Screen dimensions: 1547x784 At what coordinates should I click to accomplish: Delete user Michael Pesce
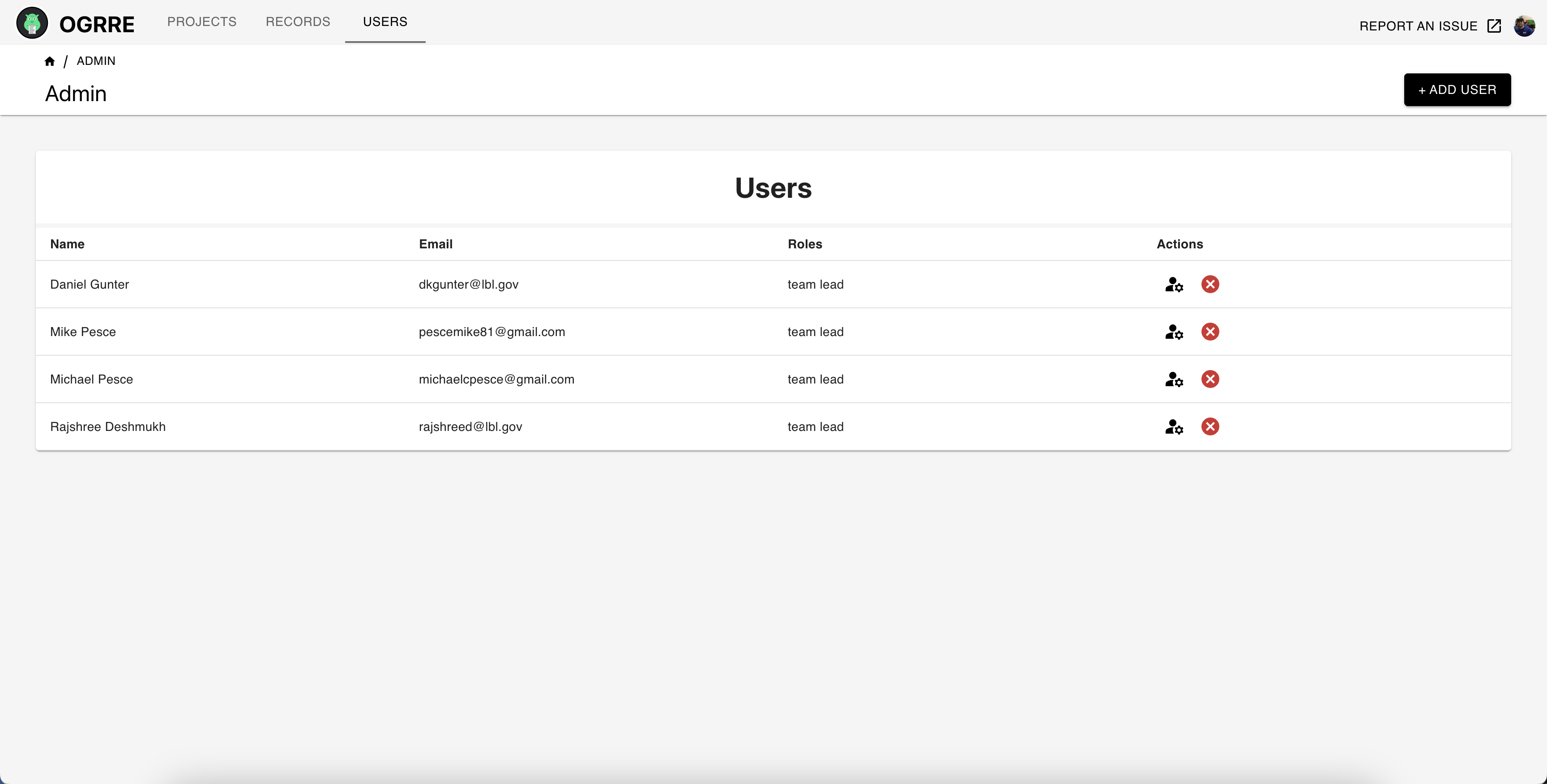(x=1210, y=379)
